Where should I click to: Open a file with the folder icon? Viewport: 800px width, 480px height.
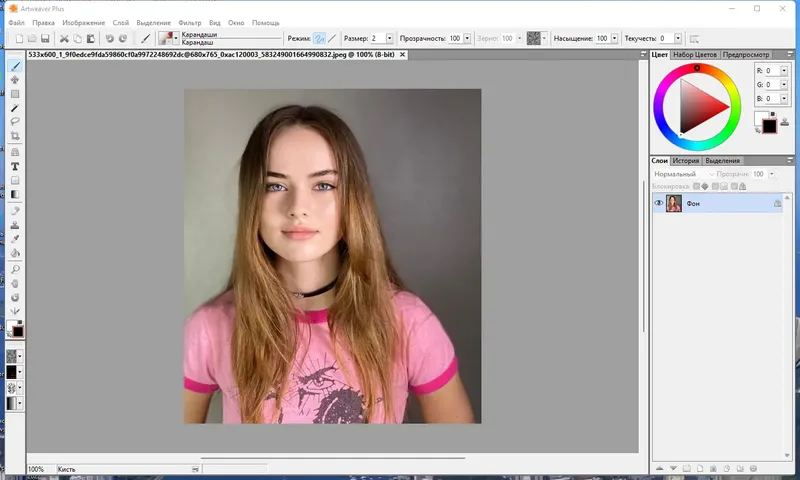[32, 39]
